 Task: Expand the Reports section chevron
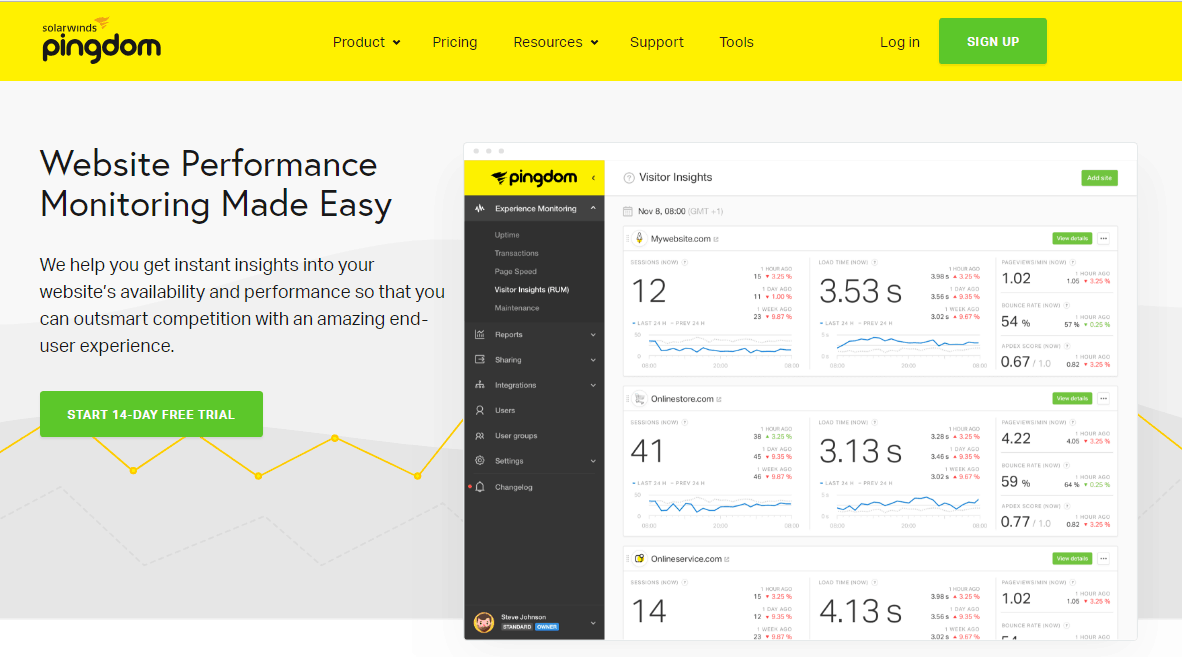coord(593,335)
